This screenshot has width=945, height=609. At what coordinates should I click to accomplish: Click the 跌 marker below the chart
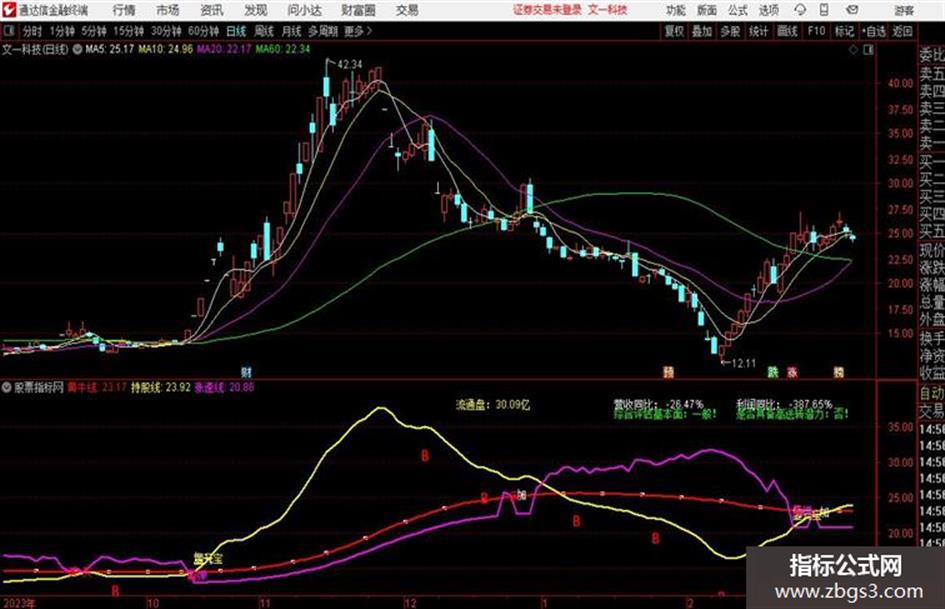(773, 372)
